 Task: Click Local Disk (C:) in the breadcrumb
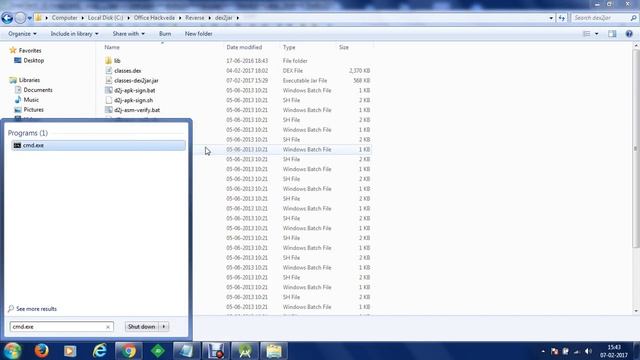click(105, 18)
